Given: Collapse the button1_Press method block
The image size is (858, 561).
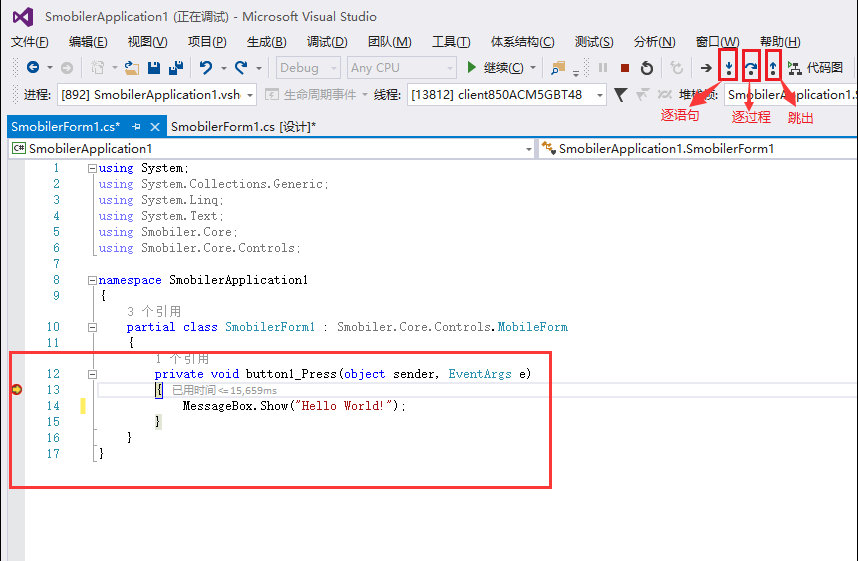Looking at the screenshot, I should point(92,374).
